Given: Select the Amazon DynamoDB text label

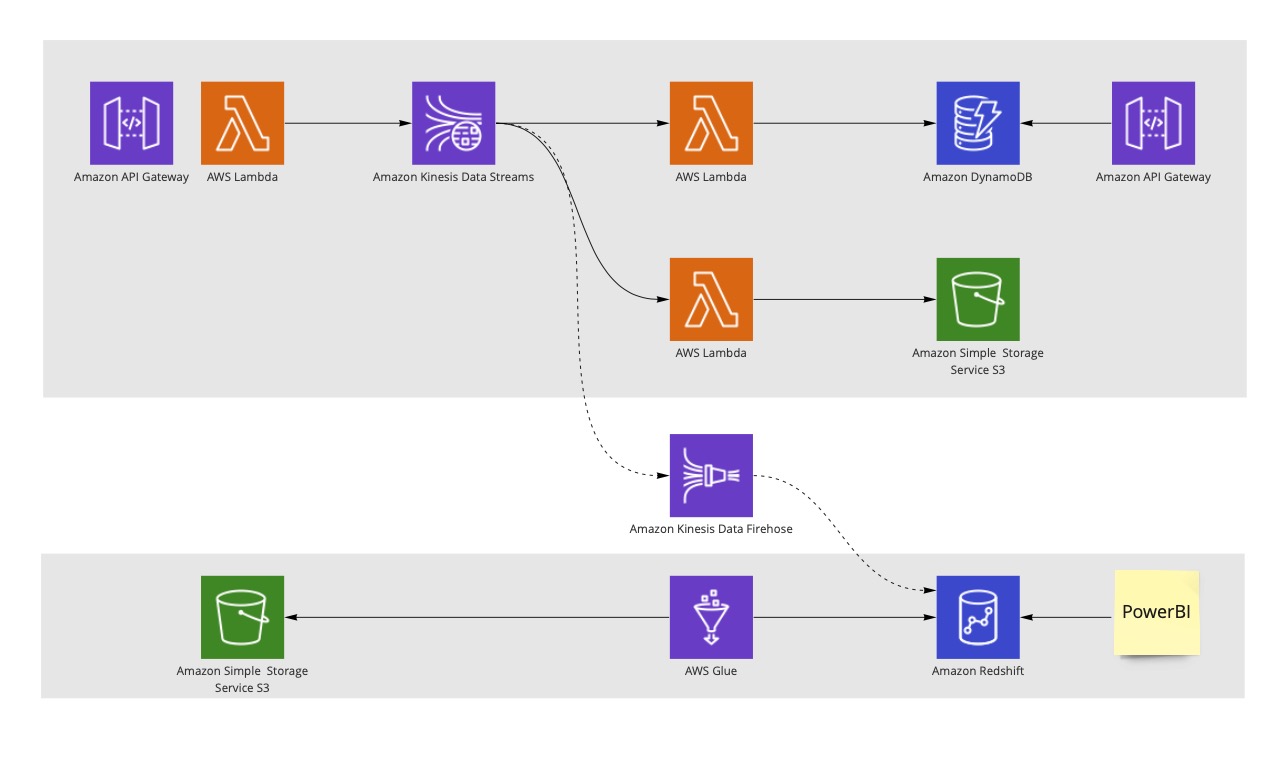Looking at the screenshot, I should [978, 177].
